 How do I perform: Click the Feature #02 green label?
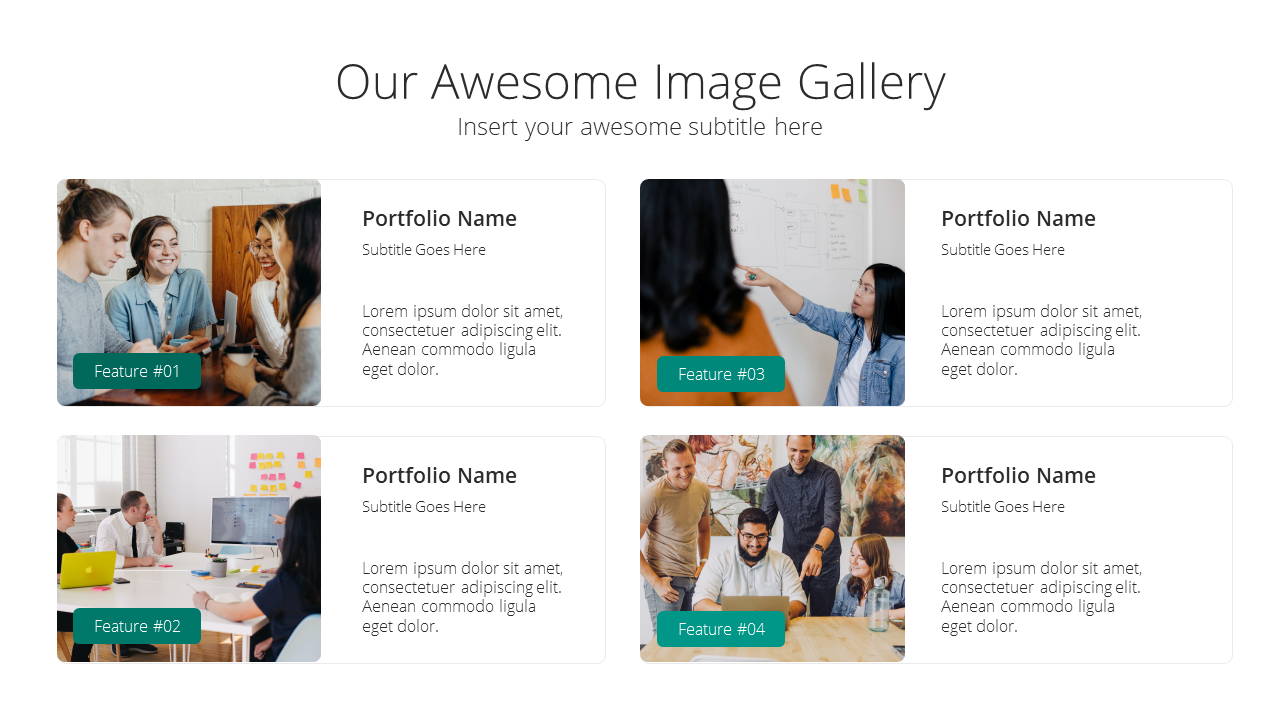coord(137,626)
